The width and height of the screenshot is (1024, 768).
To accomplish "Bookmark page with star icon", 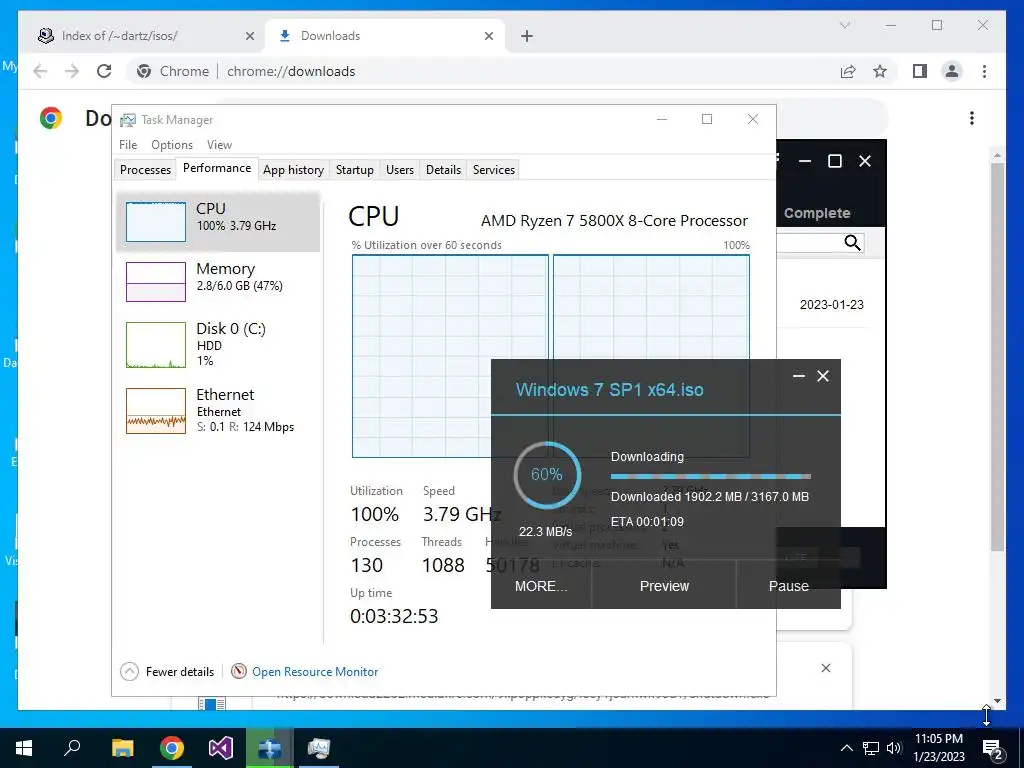I will [x=880, y=71].
